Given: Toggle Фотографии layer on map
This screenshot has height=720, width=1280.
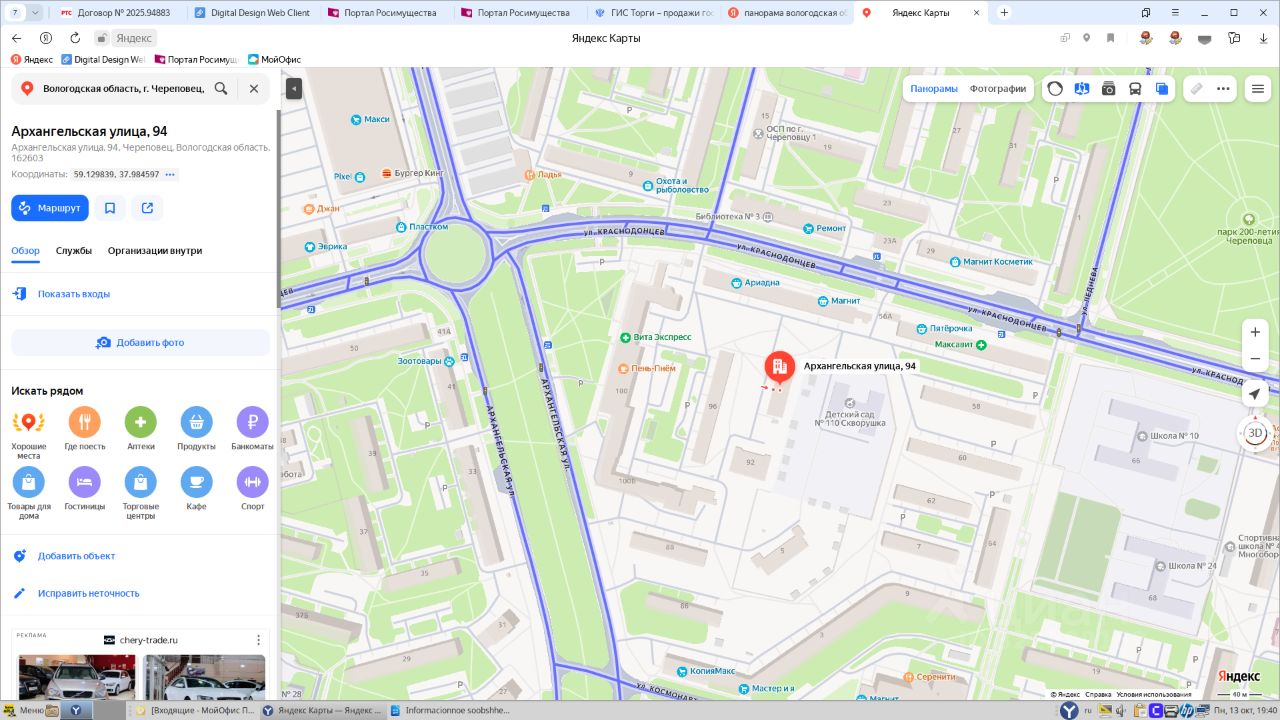Looking at the screenshot, I should [x=998, y=88].
